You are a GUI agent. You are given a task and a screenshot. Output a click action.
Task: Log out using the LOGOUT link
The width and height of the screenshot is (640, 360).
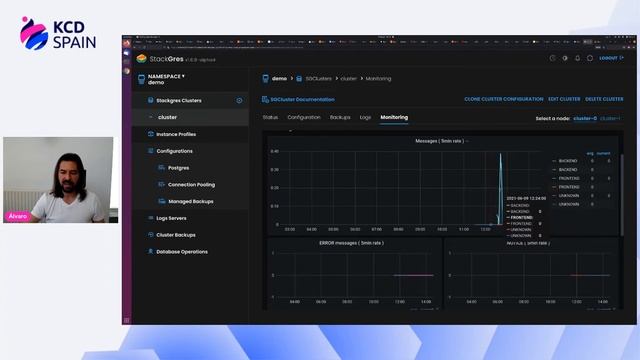[611, 58]
